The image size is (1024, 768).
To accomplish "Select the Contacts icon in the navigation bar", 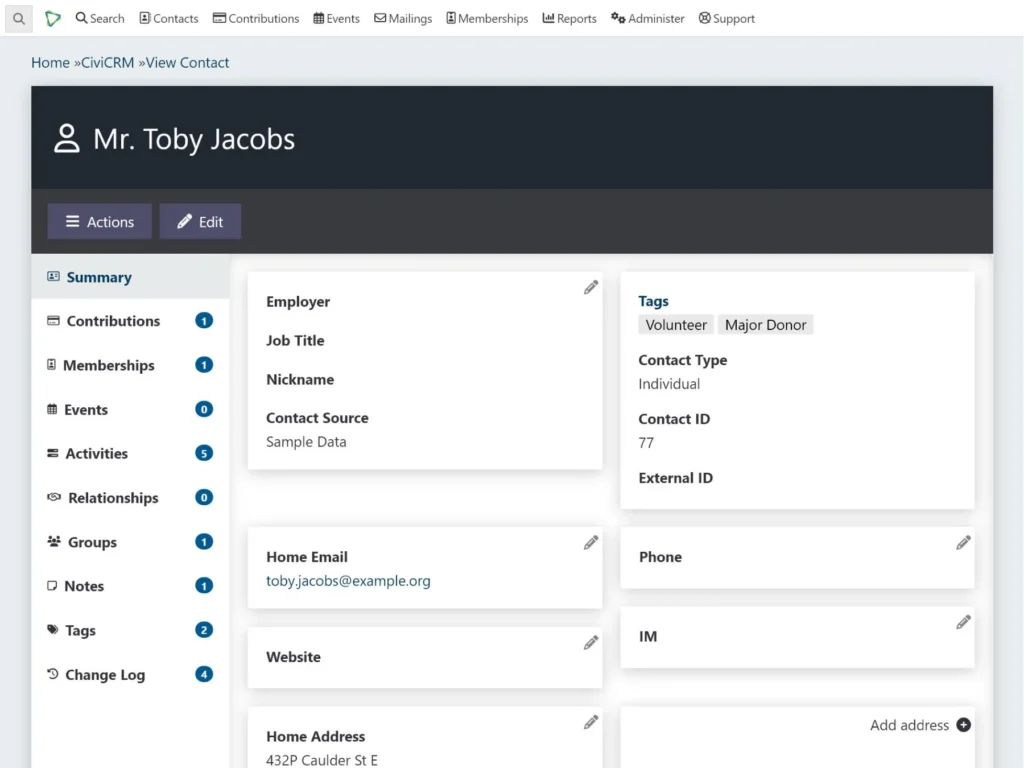I will tap(143, 18).
